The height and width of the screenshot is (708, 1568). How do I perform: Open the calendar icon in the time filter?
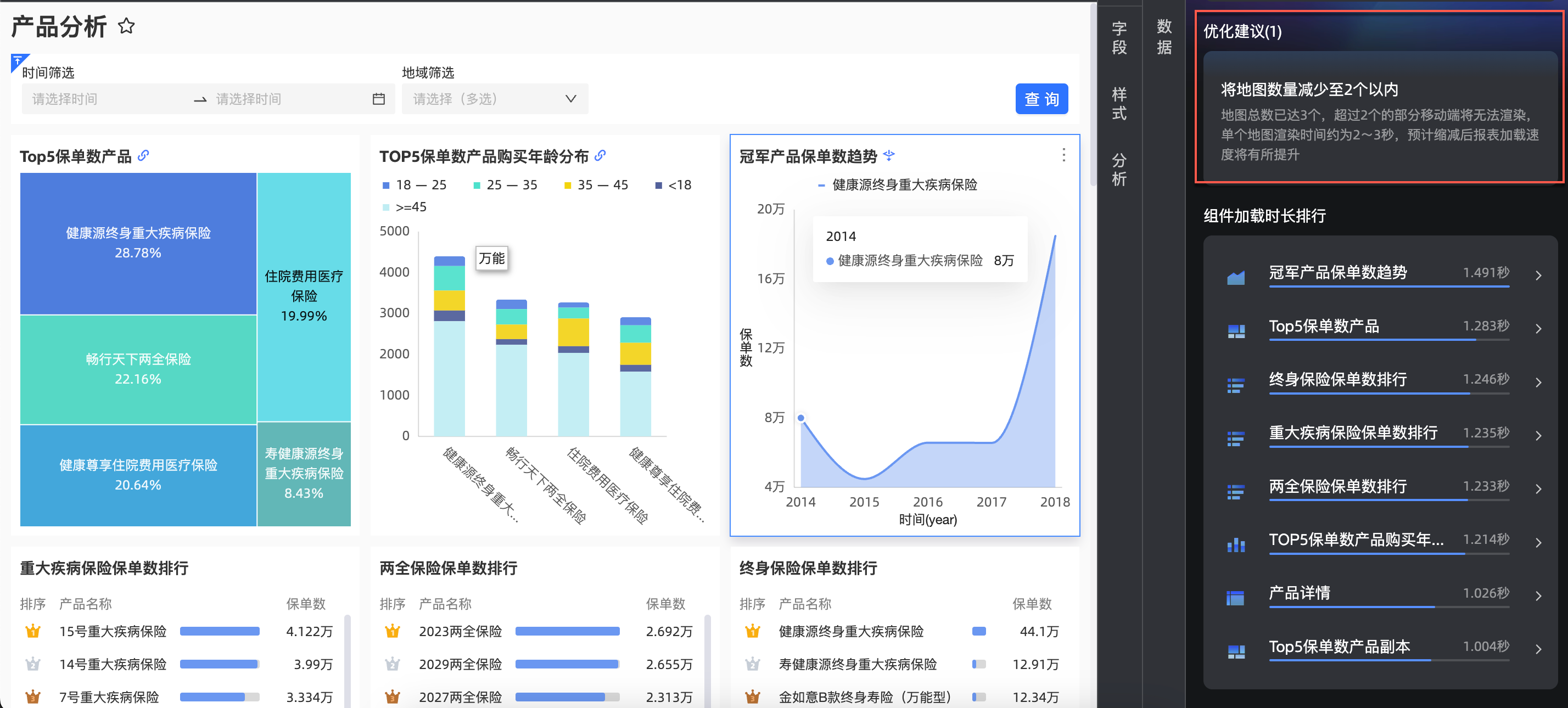(379, 99)
